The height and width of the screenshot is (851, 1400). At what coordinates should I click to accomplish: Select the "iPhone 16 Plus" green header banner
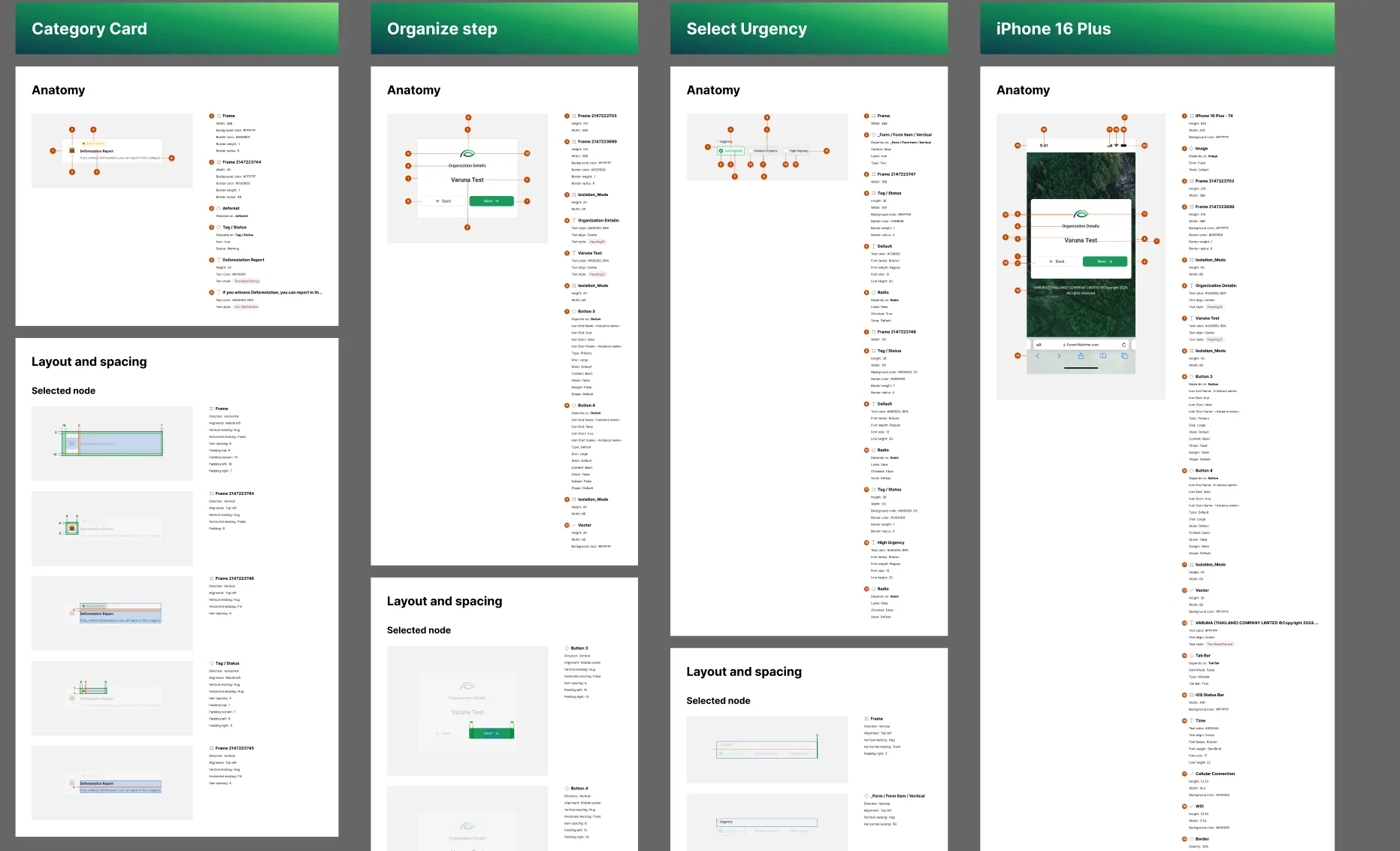1157,29
